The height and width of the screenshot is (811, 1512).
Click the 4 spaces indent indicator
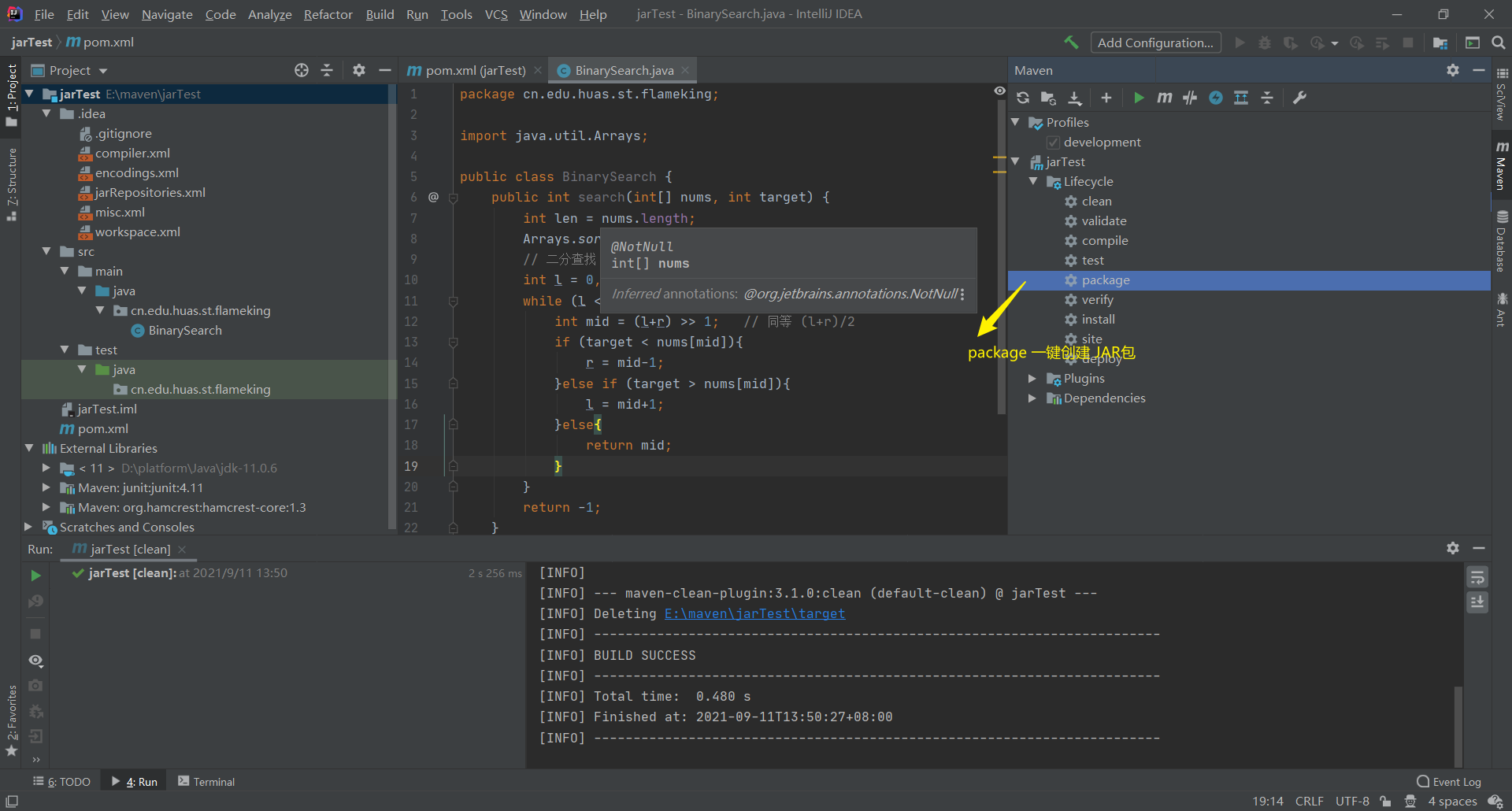(x=1452, y=802)
